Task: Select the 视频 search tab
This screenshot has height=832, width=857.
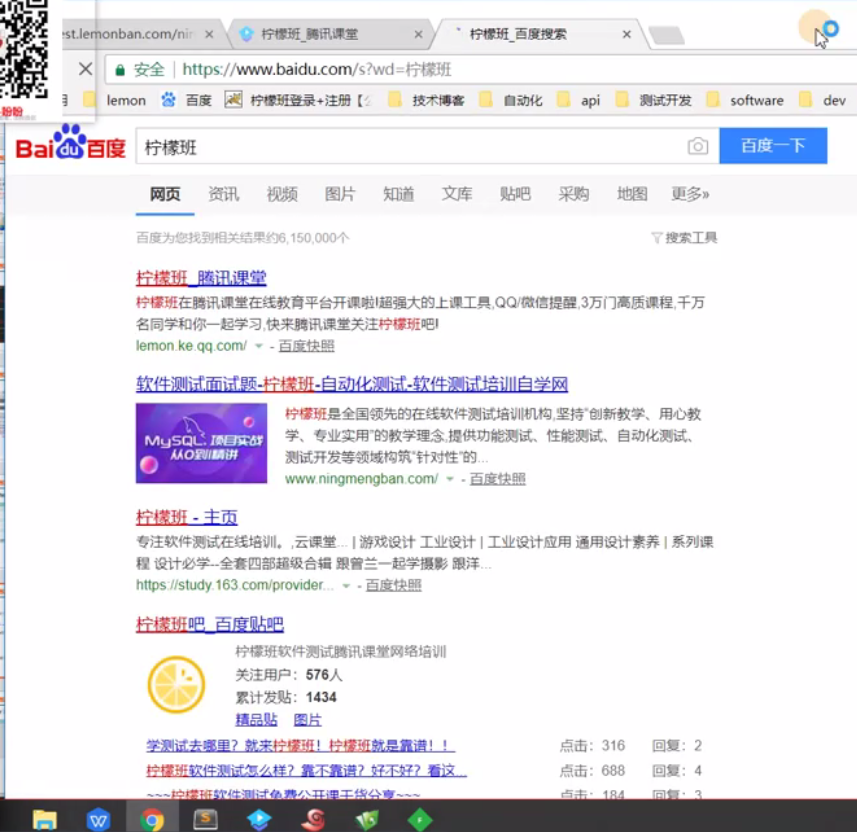Action: 282,194
